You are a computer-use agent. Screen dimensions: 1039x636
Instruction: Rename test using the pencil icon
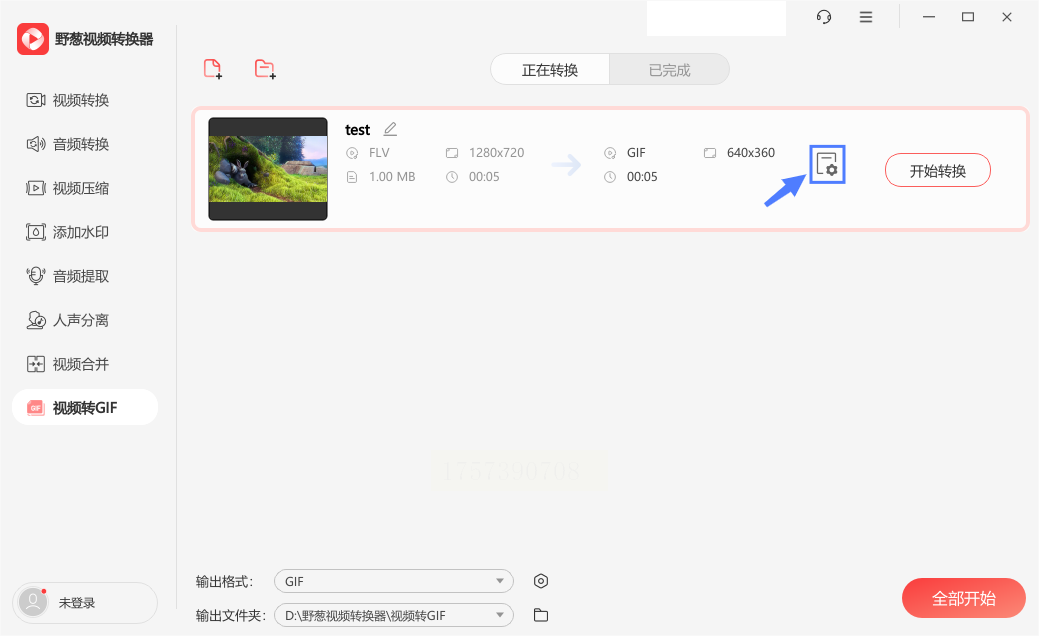click(x=390, y=129)
